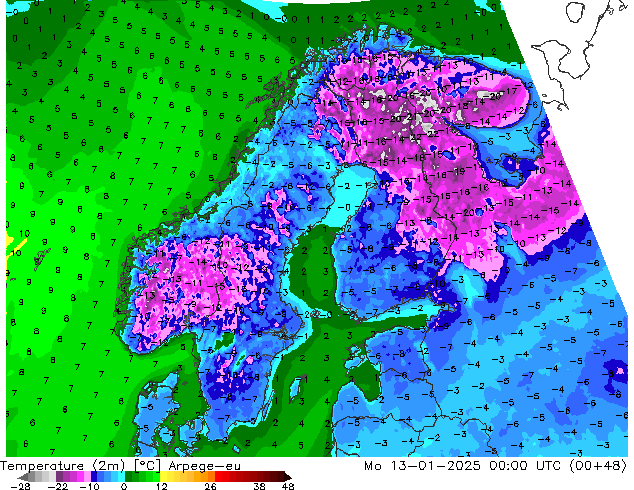The height and width of the screenshot is (490, 634).
Task: Click the yellow warm patch on the left map edge
Action: pyautogui.click(x=16, y=245)
